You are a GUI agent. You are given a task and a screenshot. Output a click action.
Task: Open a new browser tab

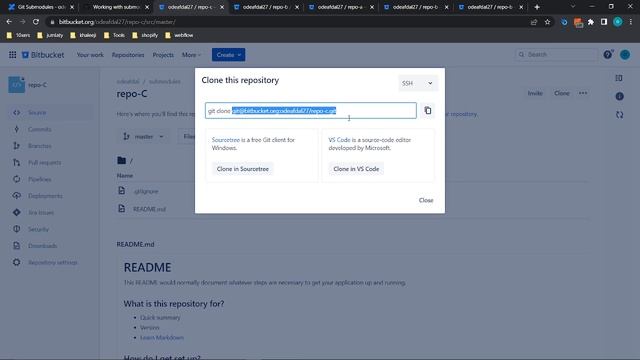pyautogui.click(x=537, y=7)
